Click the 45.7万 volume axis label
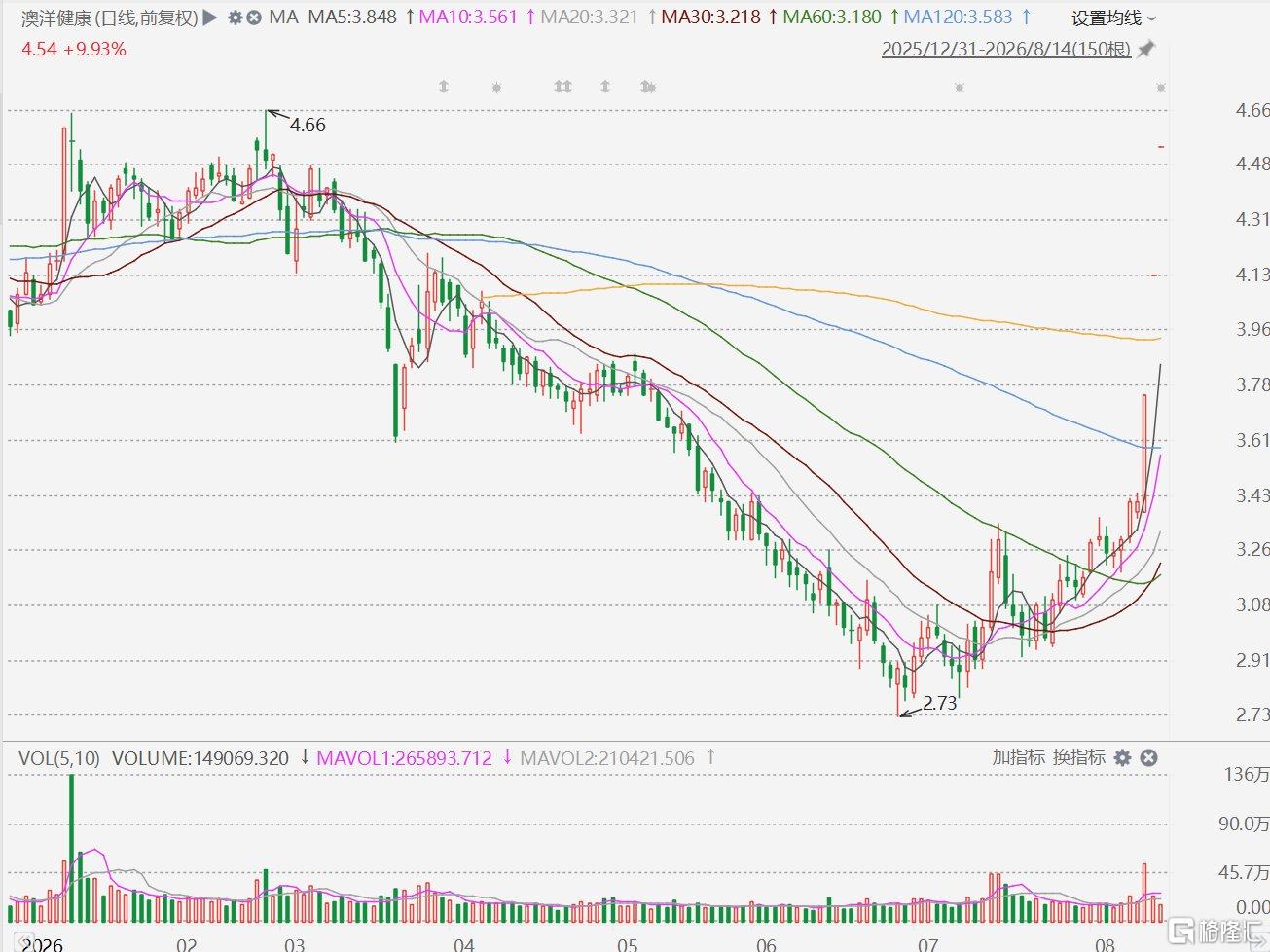 (1244, 872)
